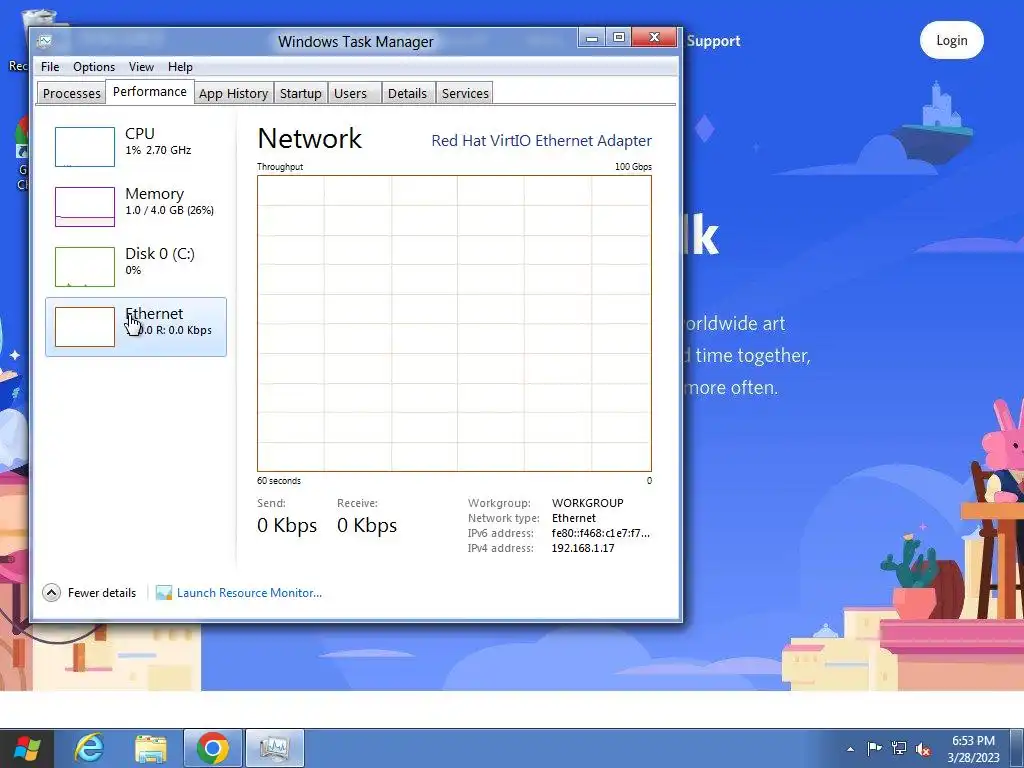Viewport: 1024px width, 768px height.
Task: Click the IPv4 address 192.168.1.17
Action: click(583, 548)
